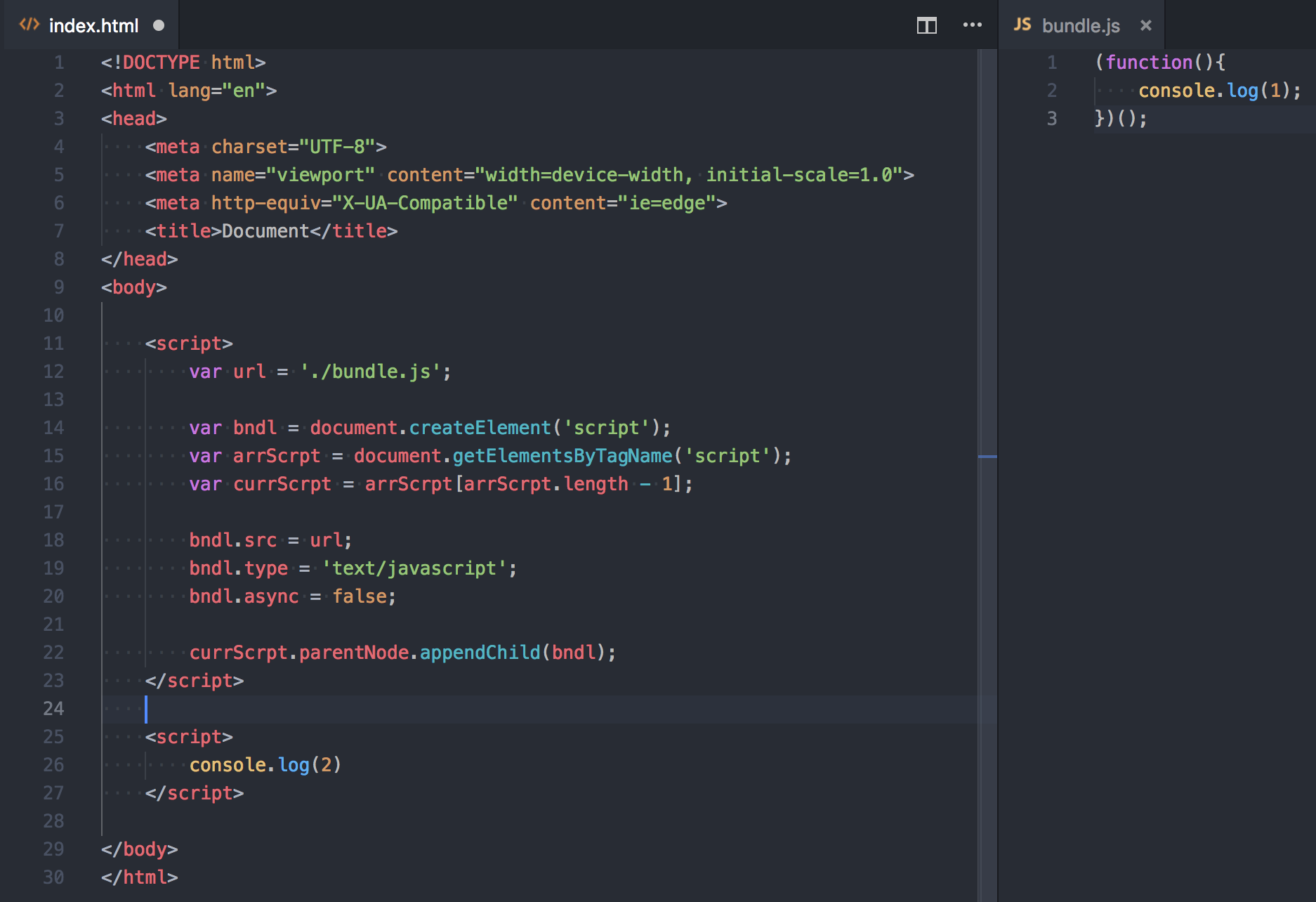The width and height of the screenshot is (1316, 902).
Task: Click the opening '<body>' tag
Action: (x=134, y=287)
